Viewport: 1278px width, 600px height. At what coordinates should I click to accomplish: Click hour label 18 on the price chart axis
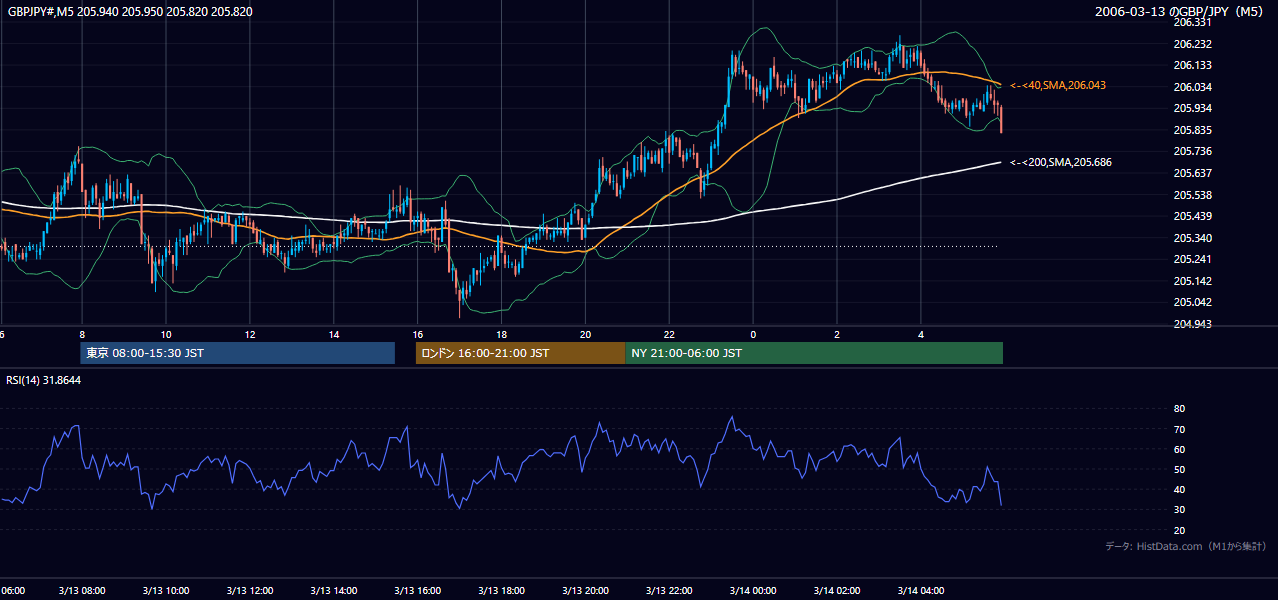502,334
